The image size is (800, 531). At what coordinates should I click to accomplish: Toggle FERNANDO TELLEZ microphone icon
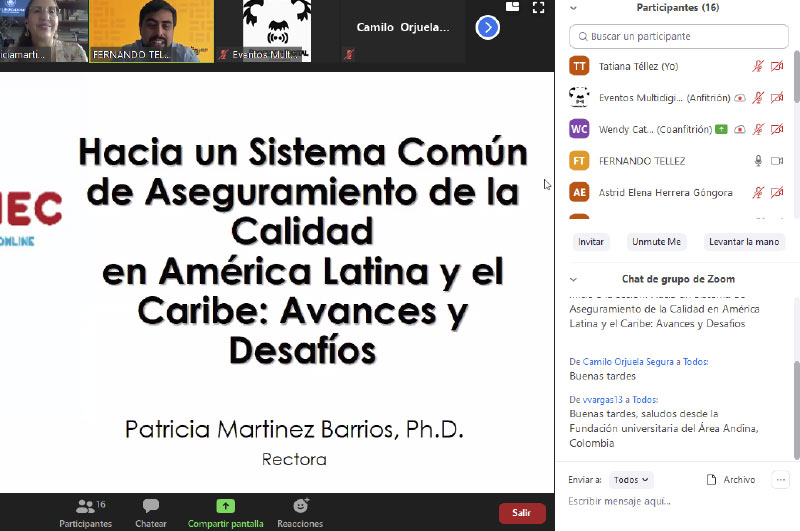coord(758,160)
